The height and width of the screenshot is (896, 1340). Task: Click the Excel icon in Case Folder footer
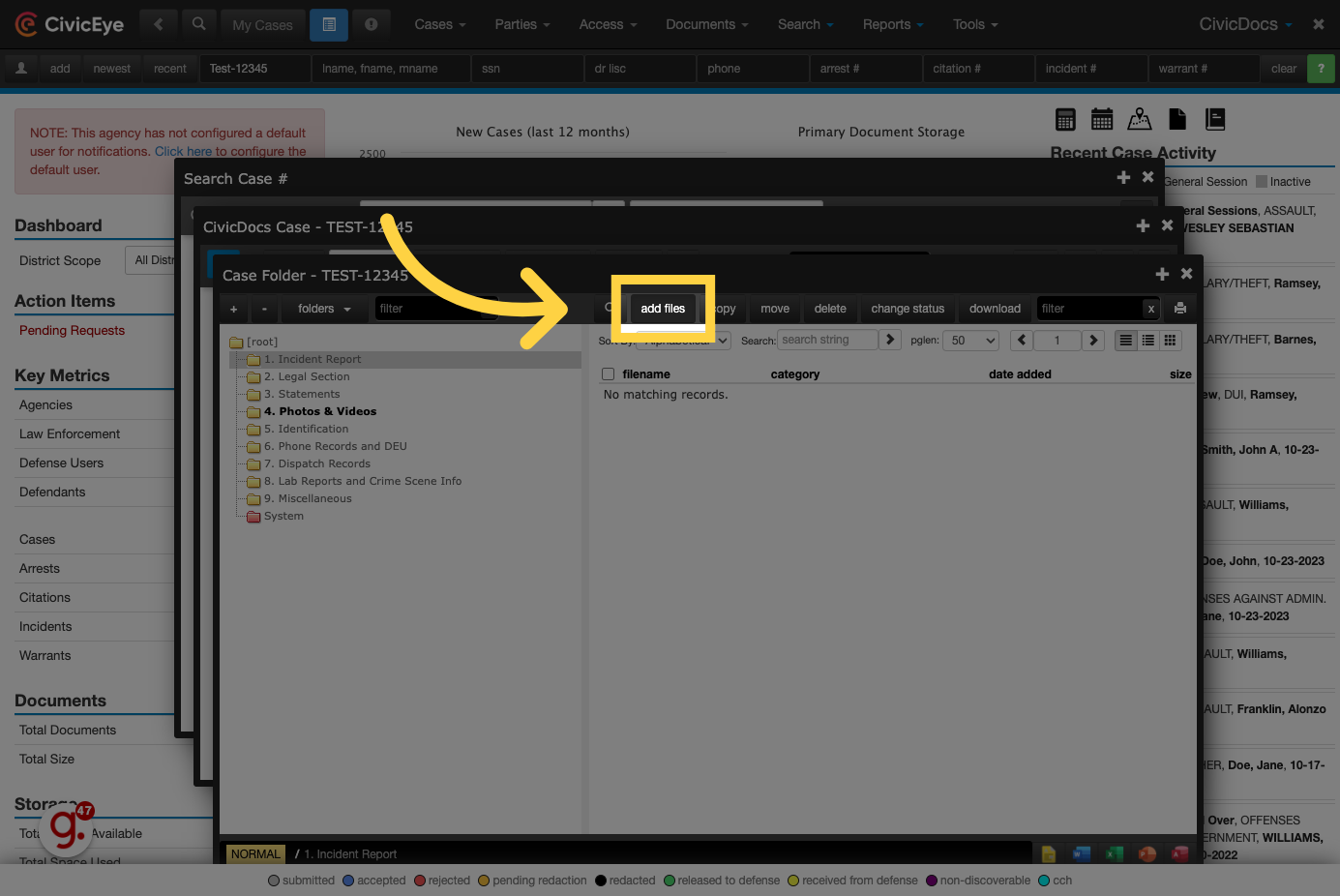[1115, 853]
